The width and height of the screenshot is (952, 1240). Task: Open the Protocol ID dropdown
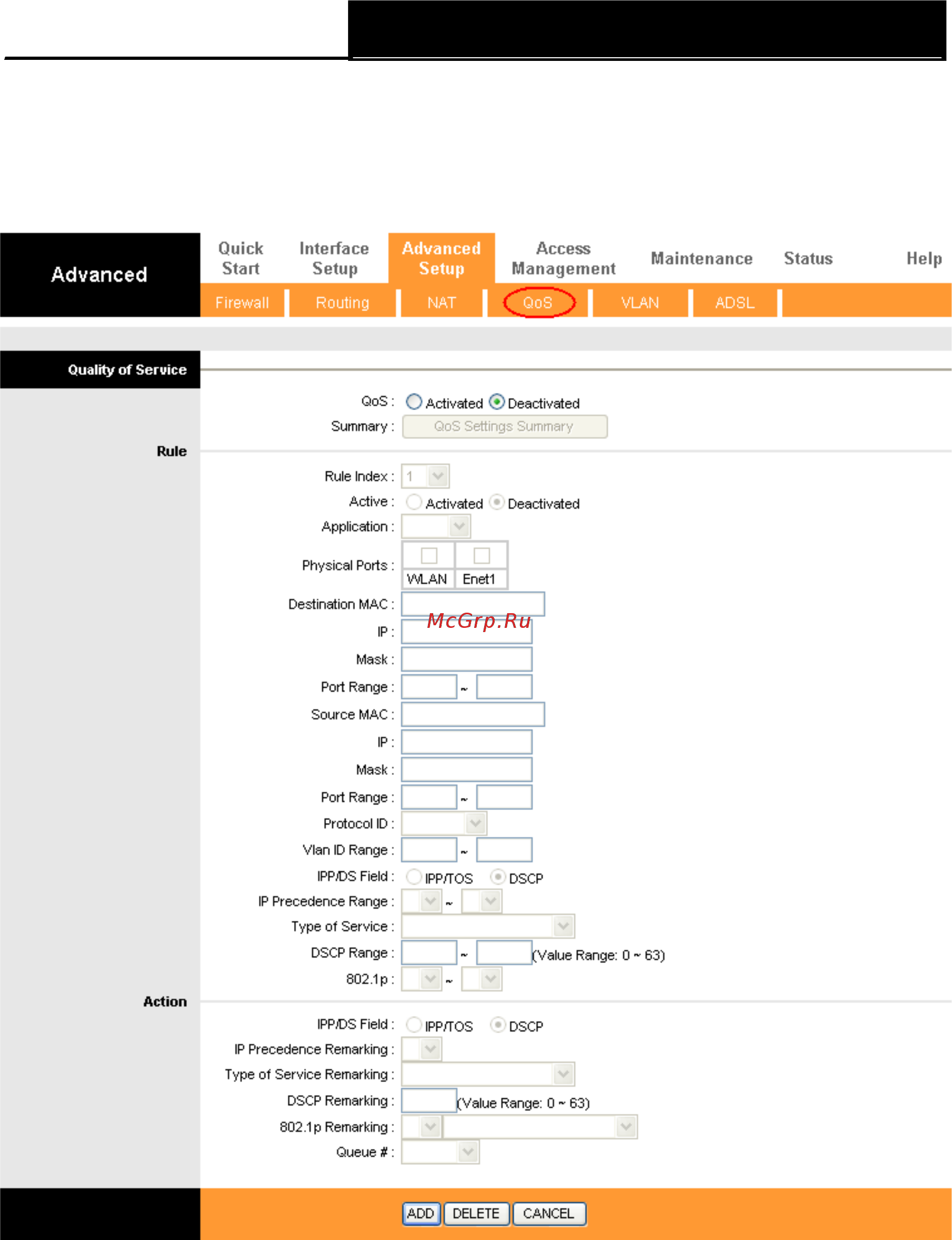[x=444, y=823]
